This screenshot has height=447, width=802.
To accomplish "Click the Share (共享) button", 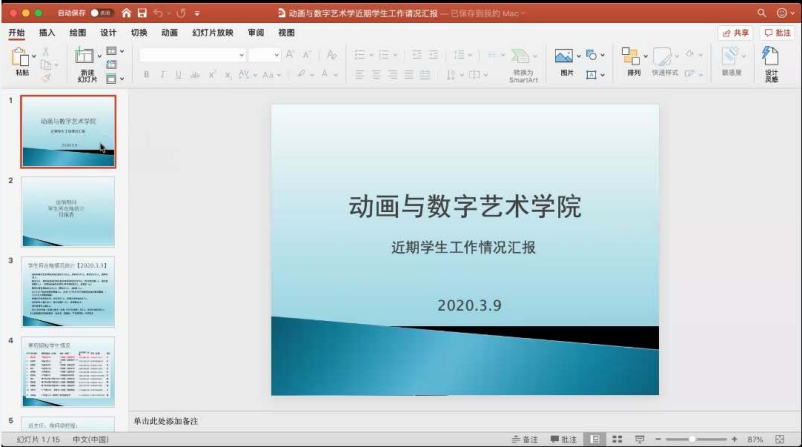I will point(735,32).
